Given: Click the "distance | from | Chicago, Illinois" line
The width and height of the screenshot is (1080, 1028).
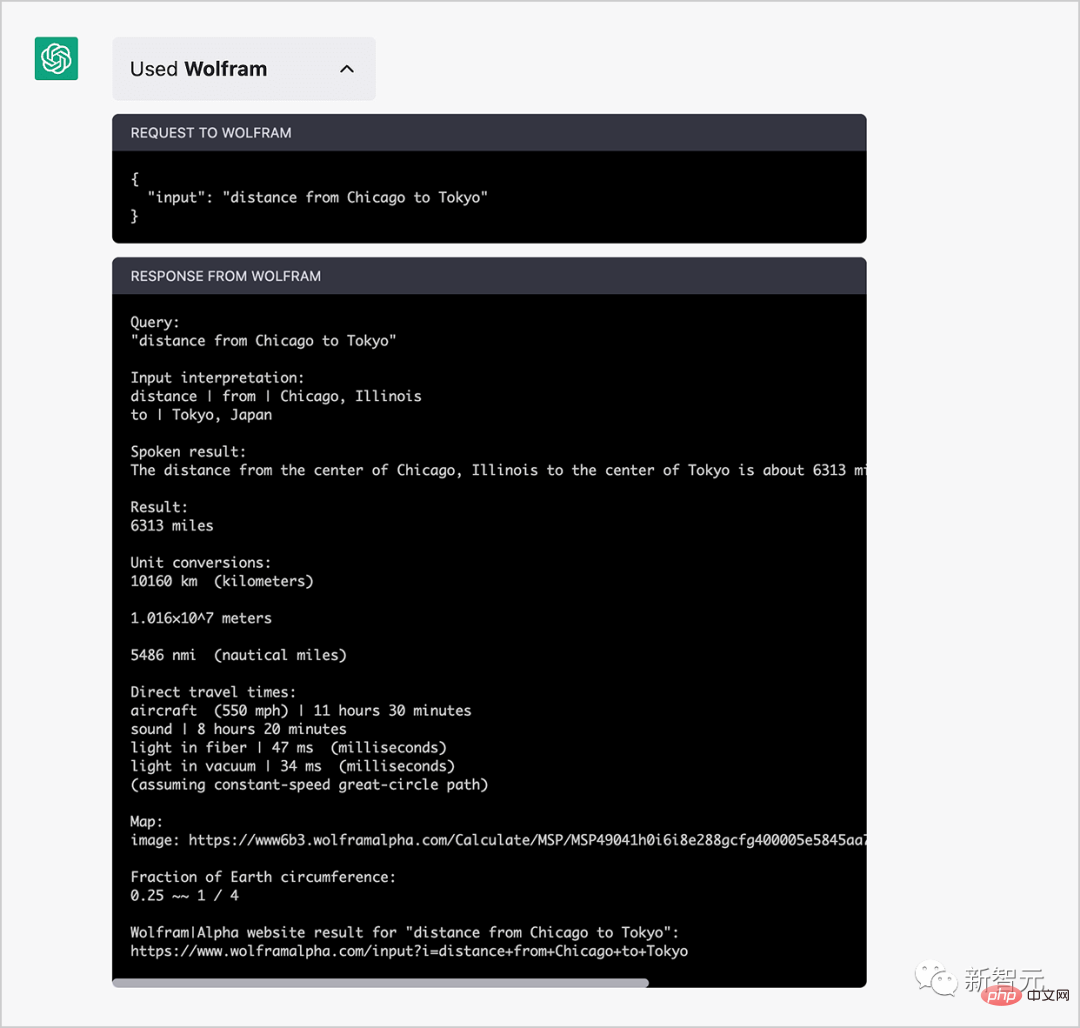Looking at the screenshot, I should pos(276,397).
